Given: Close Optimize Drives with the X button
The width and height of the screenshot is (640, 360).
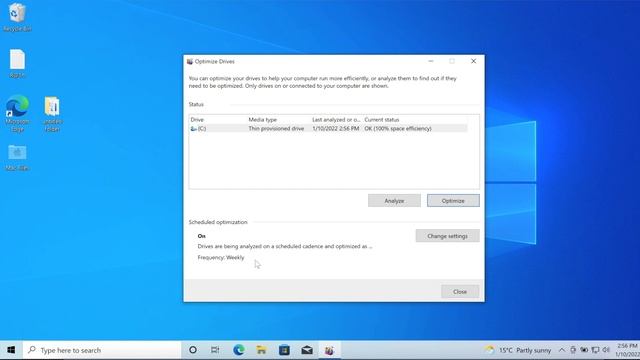Looking at the screenshot, I should (473, 61).
